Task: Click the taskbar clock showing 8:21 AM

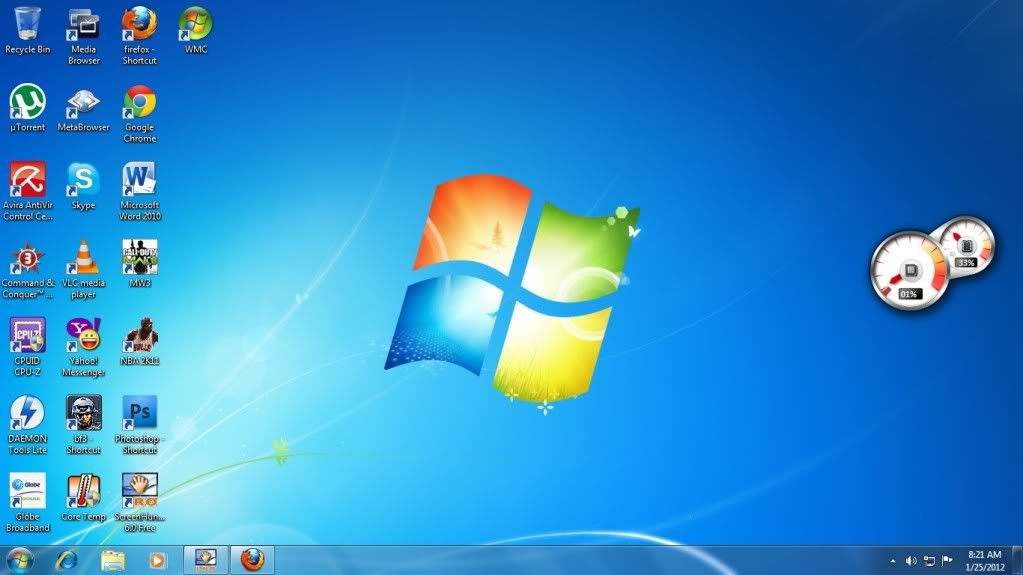Action: pyautogui.click(x=984, y=560)
